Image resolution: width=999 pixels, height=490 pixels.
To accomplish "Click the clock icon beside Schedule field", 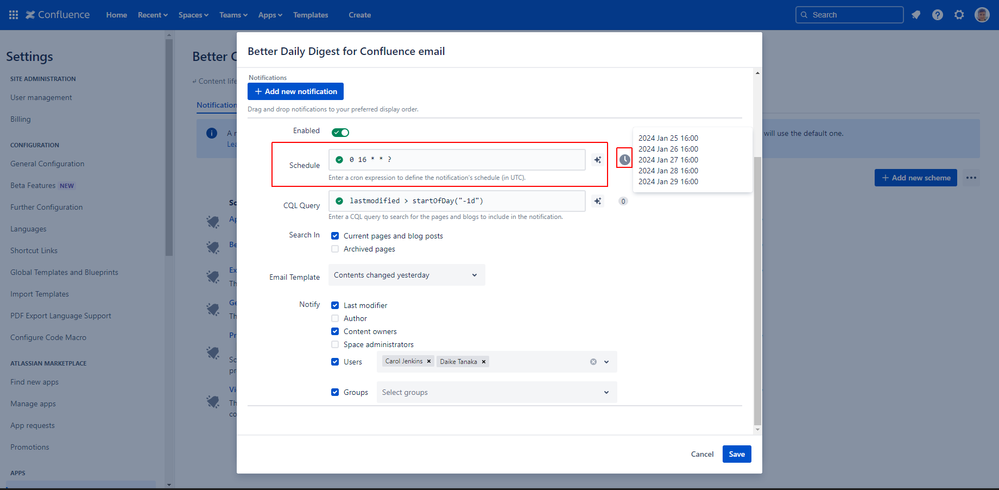I will tap(624, 160).
